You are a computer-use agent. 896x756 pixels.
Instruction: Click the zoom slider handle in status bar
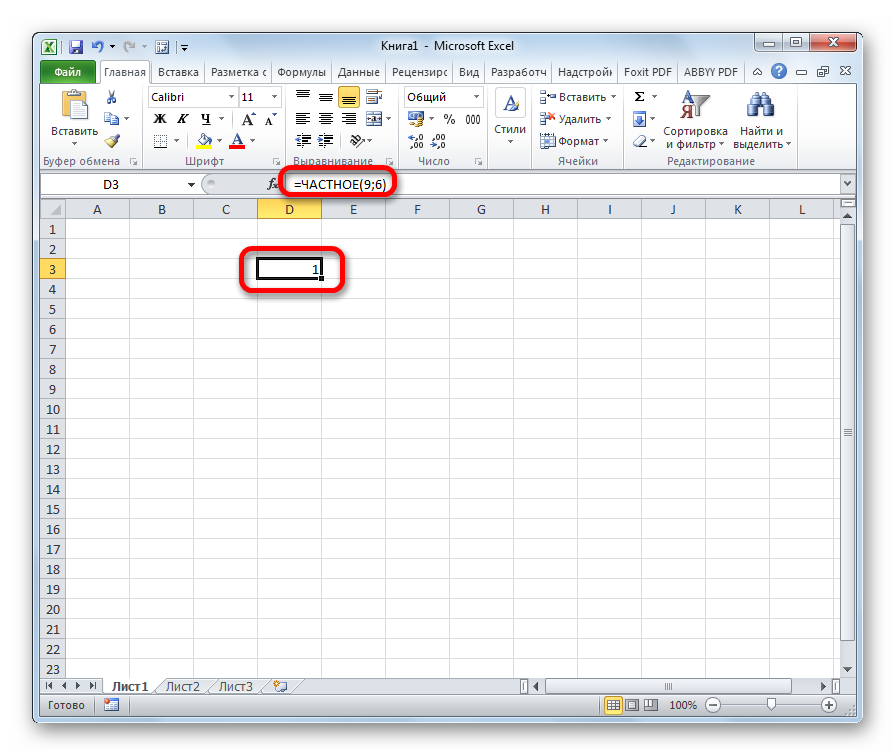click(x=770, y=705)
